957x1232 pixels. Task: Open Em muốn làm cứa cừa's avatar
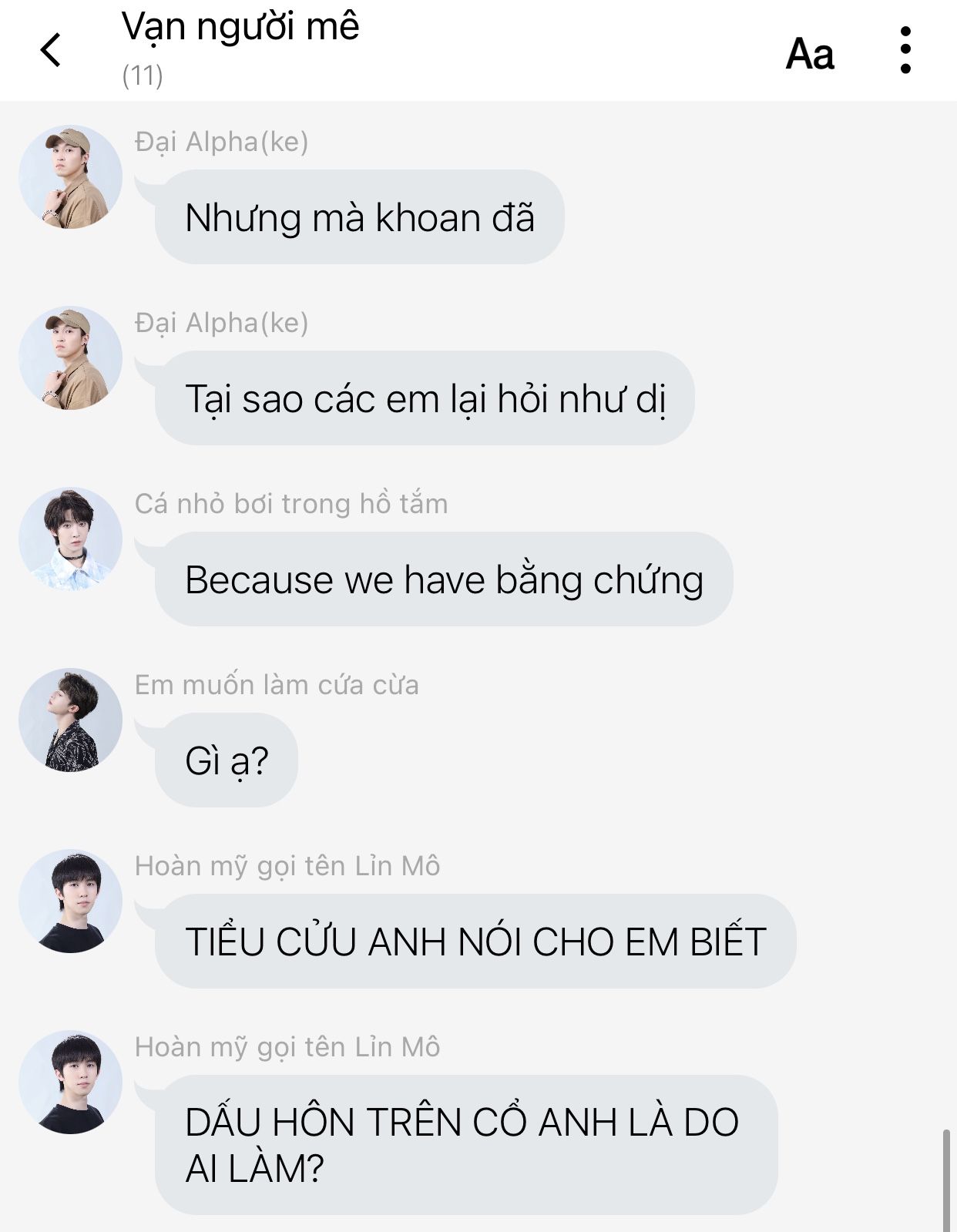tap(70, 720)
